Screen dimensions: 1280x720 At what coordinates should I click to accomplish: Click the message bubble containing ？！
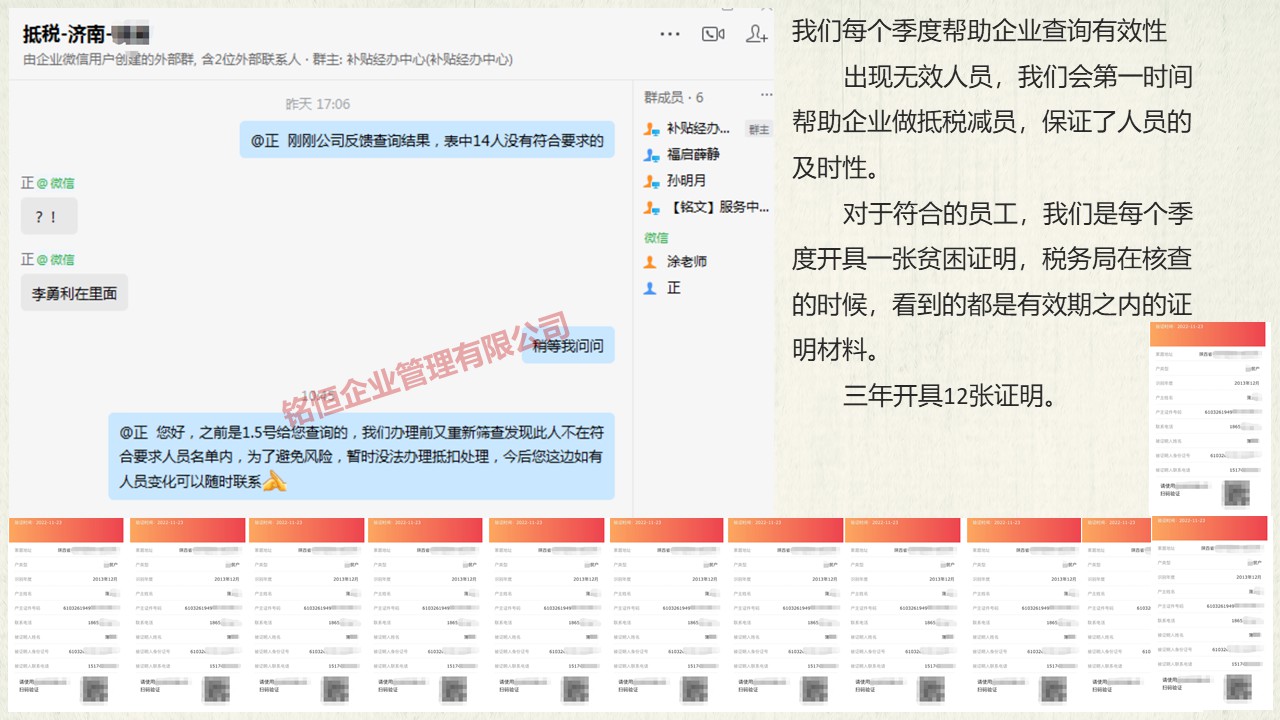(x=49, y=216)
